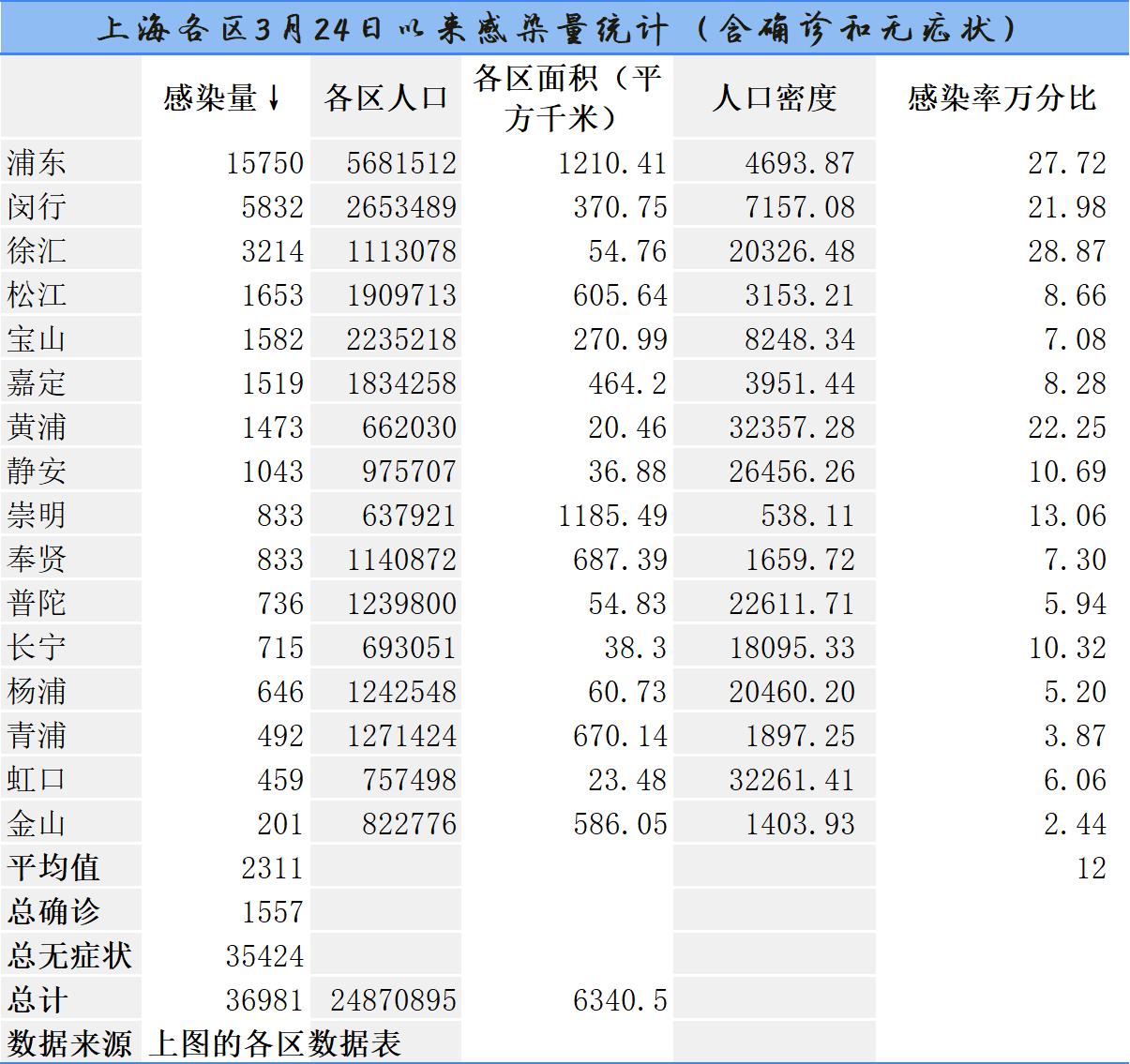Click 杨浦 density value 20460.20

pyautogui.click(x=792, y=692)
